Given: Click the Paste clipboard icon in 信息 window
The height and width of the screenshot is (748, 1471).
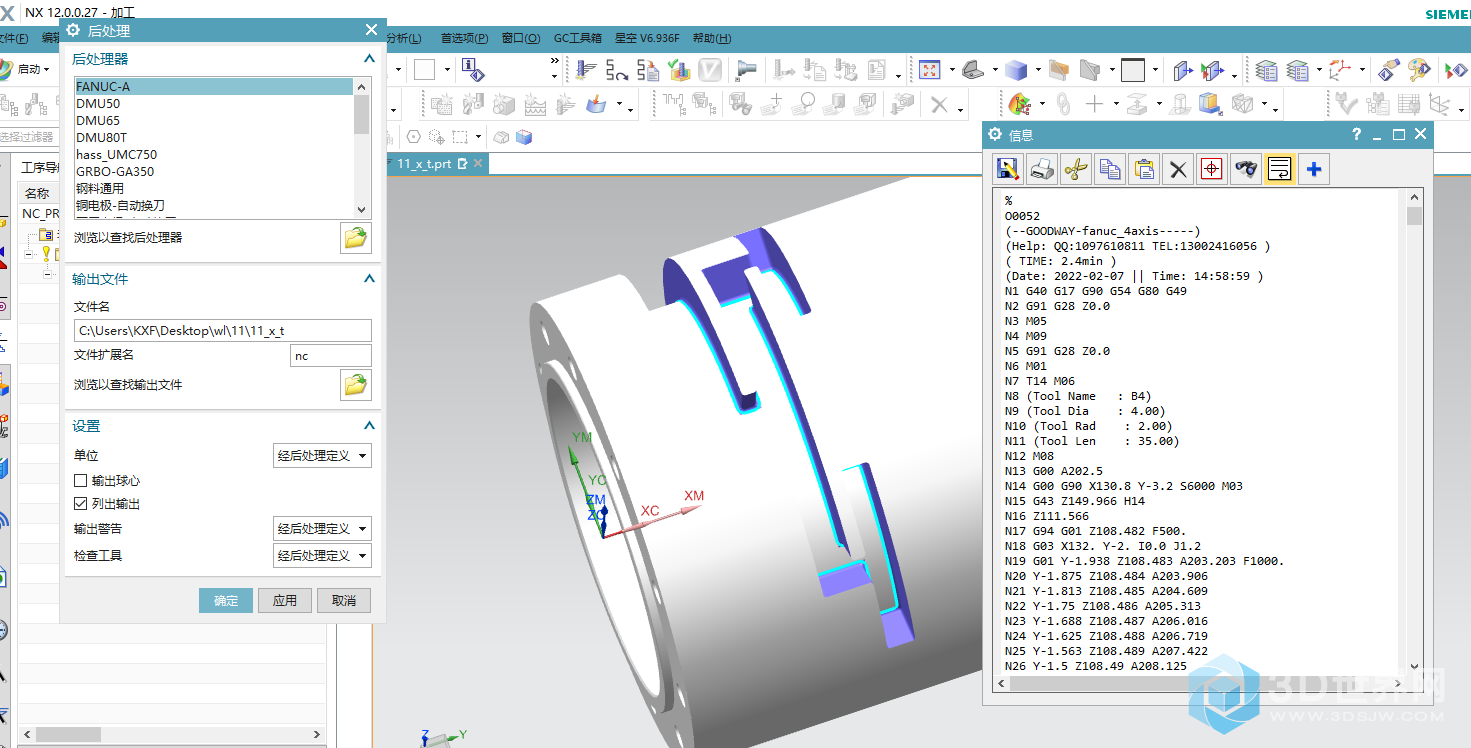Looking at the screenshot, I should tap(1144, 170).
